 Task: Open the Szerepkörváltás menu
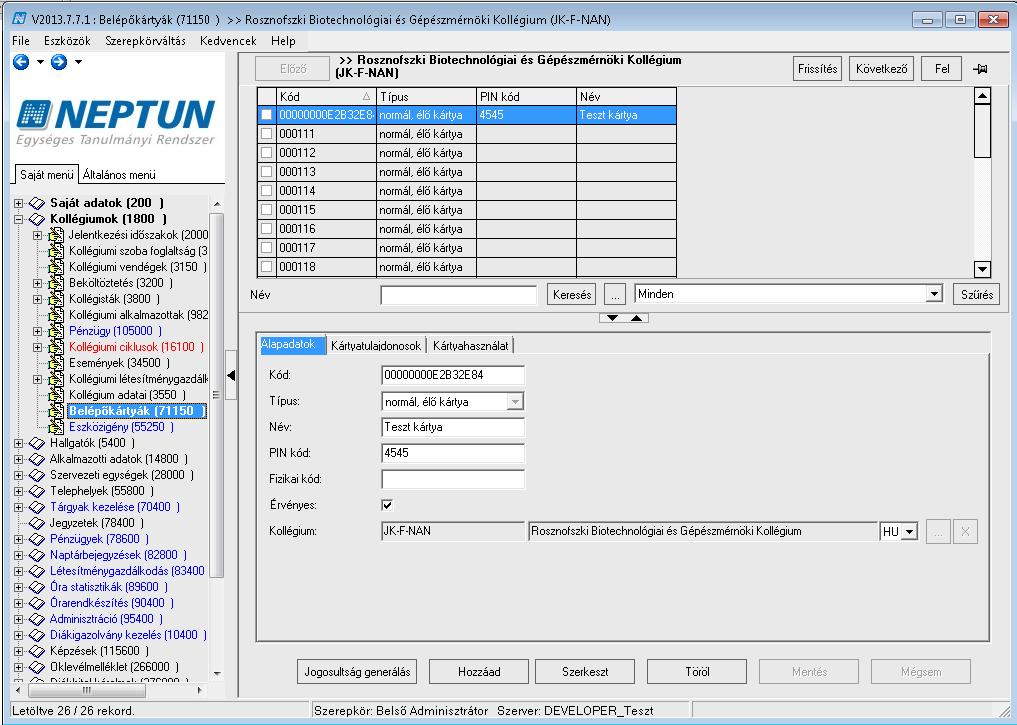click(145, 41)
